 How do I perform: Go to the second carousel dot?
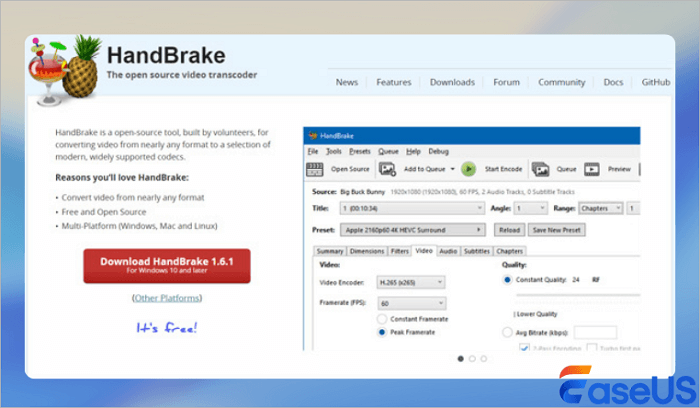472,357
